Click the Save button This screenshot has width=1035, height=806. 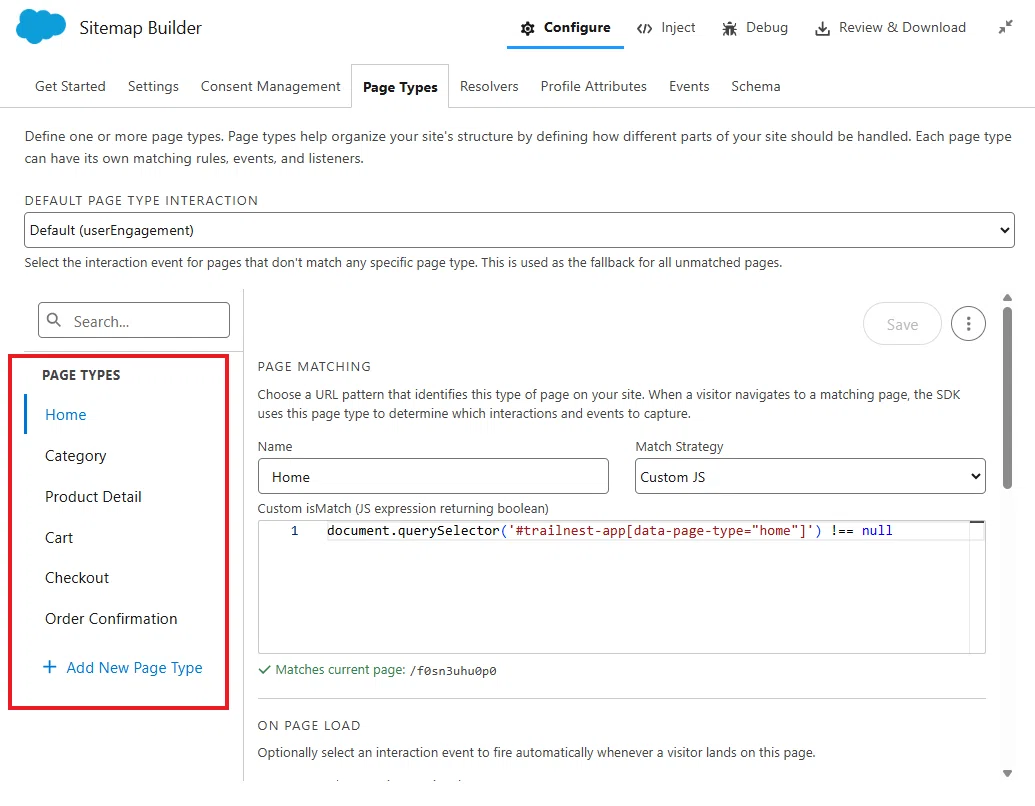902,324
